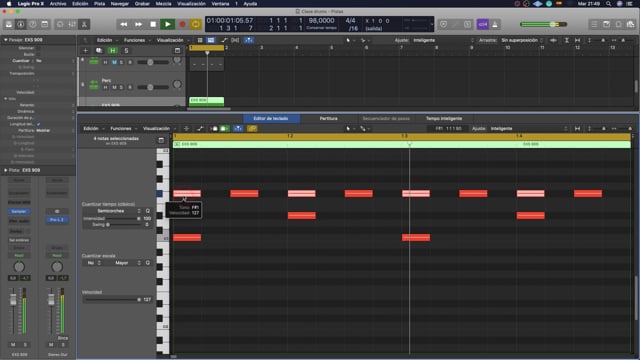640x360 pixels.
Task: Adjust the master volume slider
Action: click(544, 24)
